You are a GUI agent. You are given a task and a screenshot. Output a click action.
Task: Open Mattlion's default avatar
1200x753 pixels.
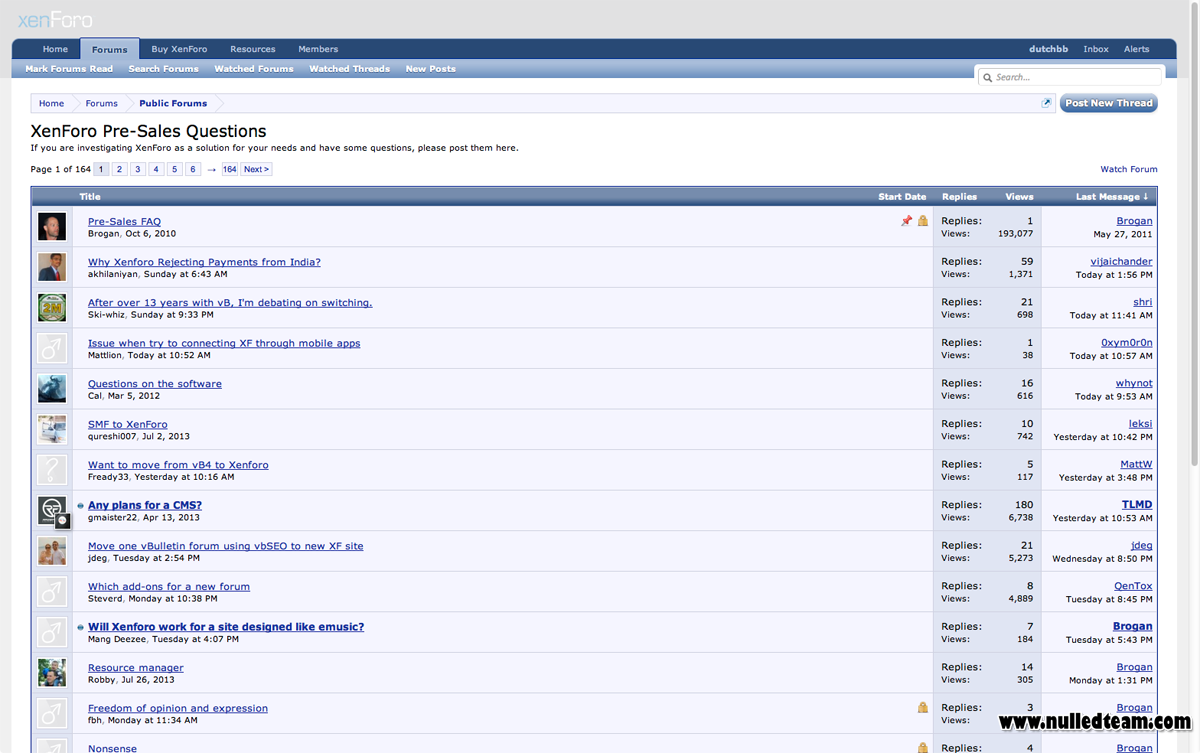pos(52,348)
